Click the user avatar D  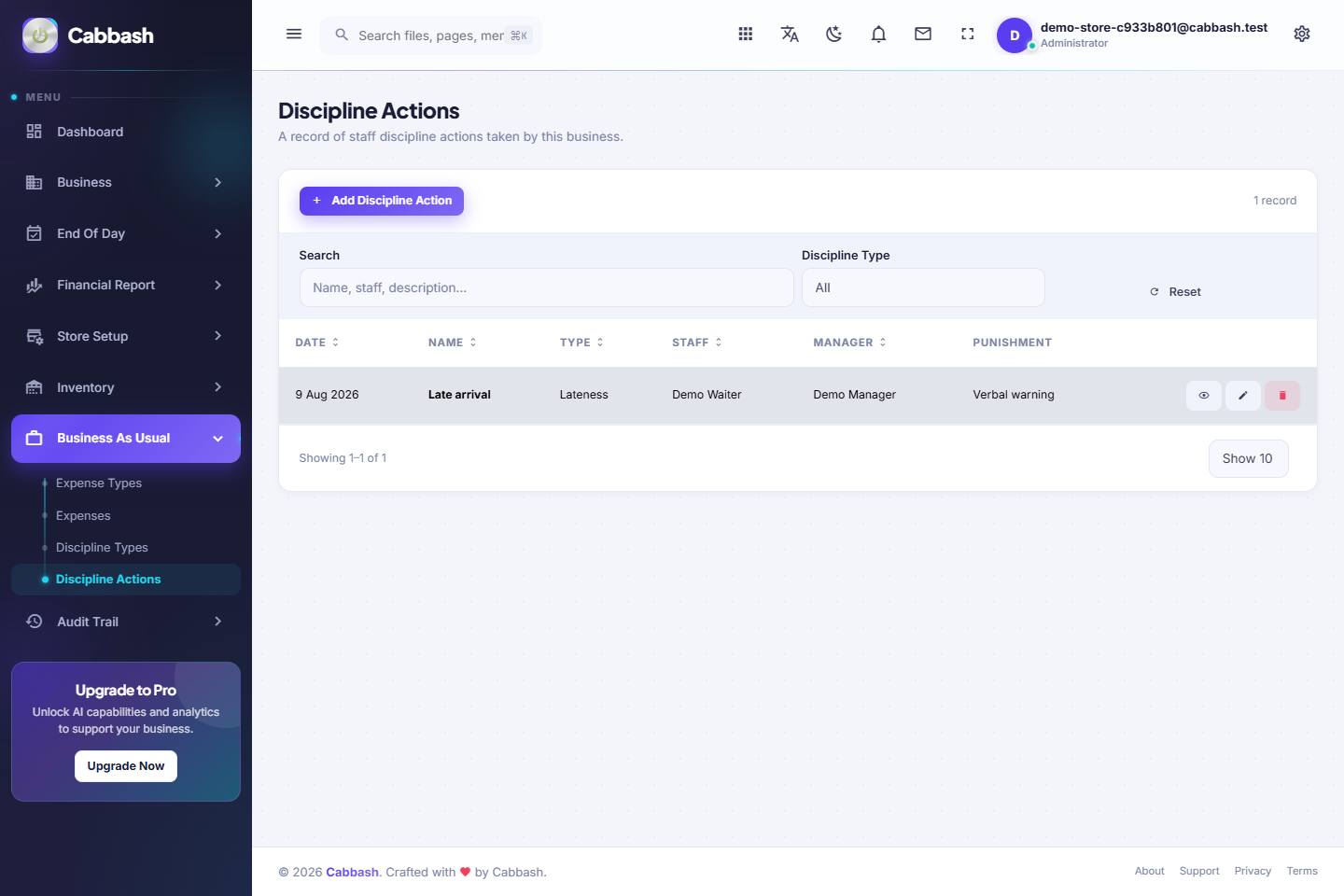pyautogui.click(x=1015, y=35)
